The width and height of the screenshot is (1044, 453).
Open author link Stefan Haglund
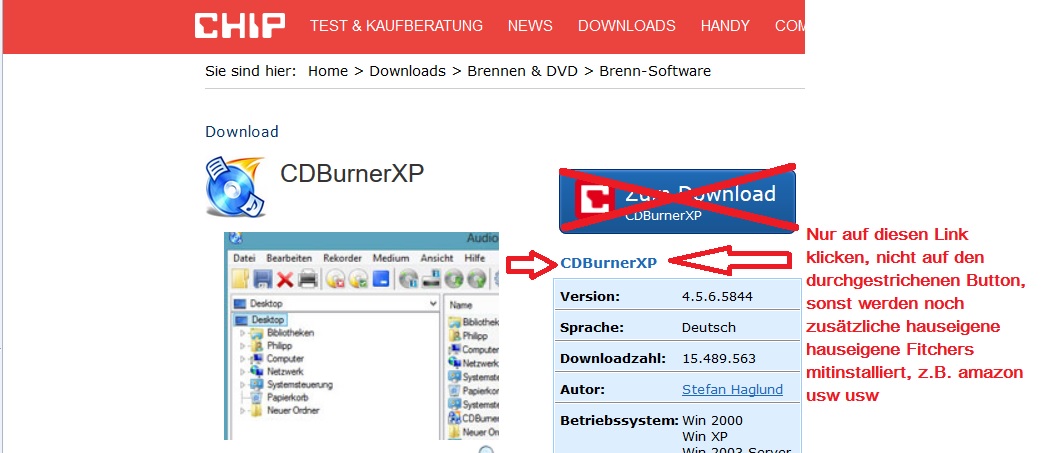[732, 389]
